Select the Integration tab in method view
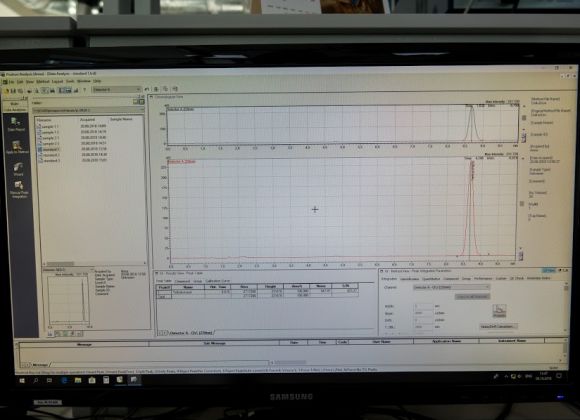 [x=389, y=279]
